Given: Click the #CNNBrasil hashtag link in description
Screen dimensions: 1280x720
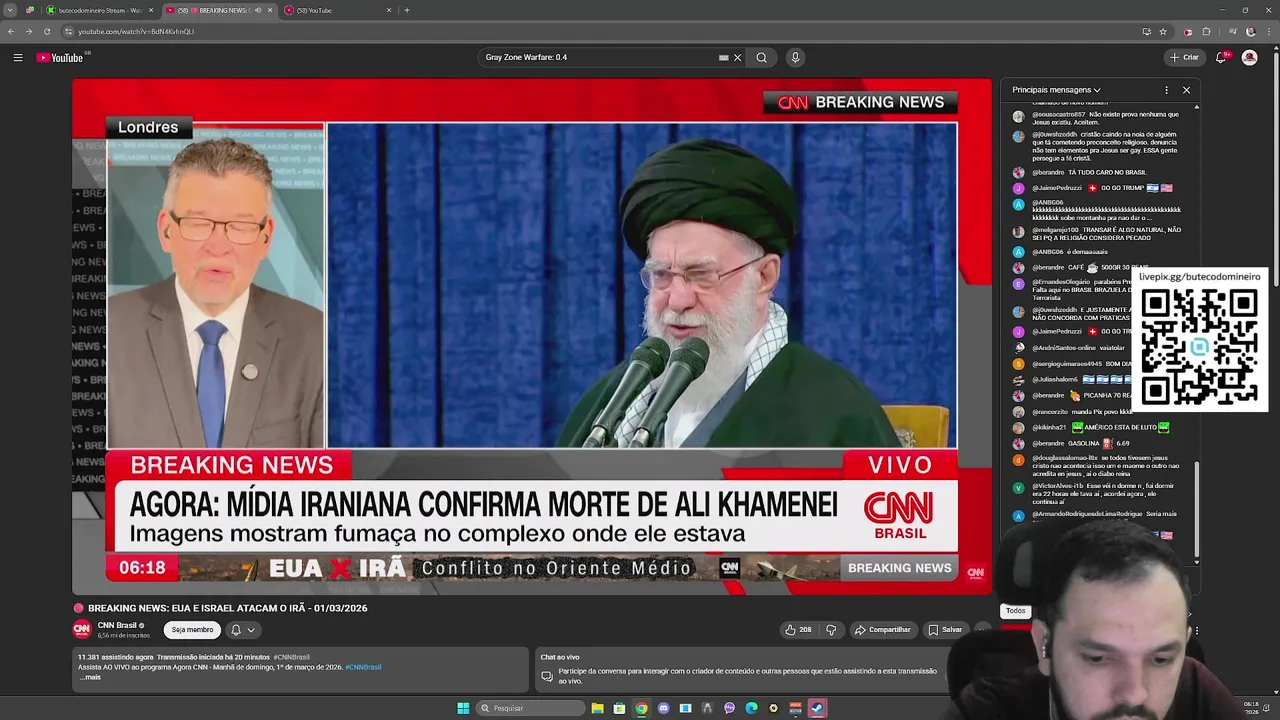Looking at the screenshot, I should 363,667.
